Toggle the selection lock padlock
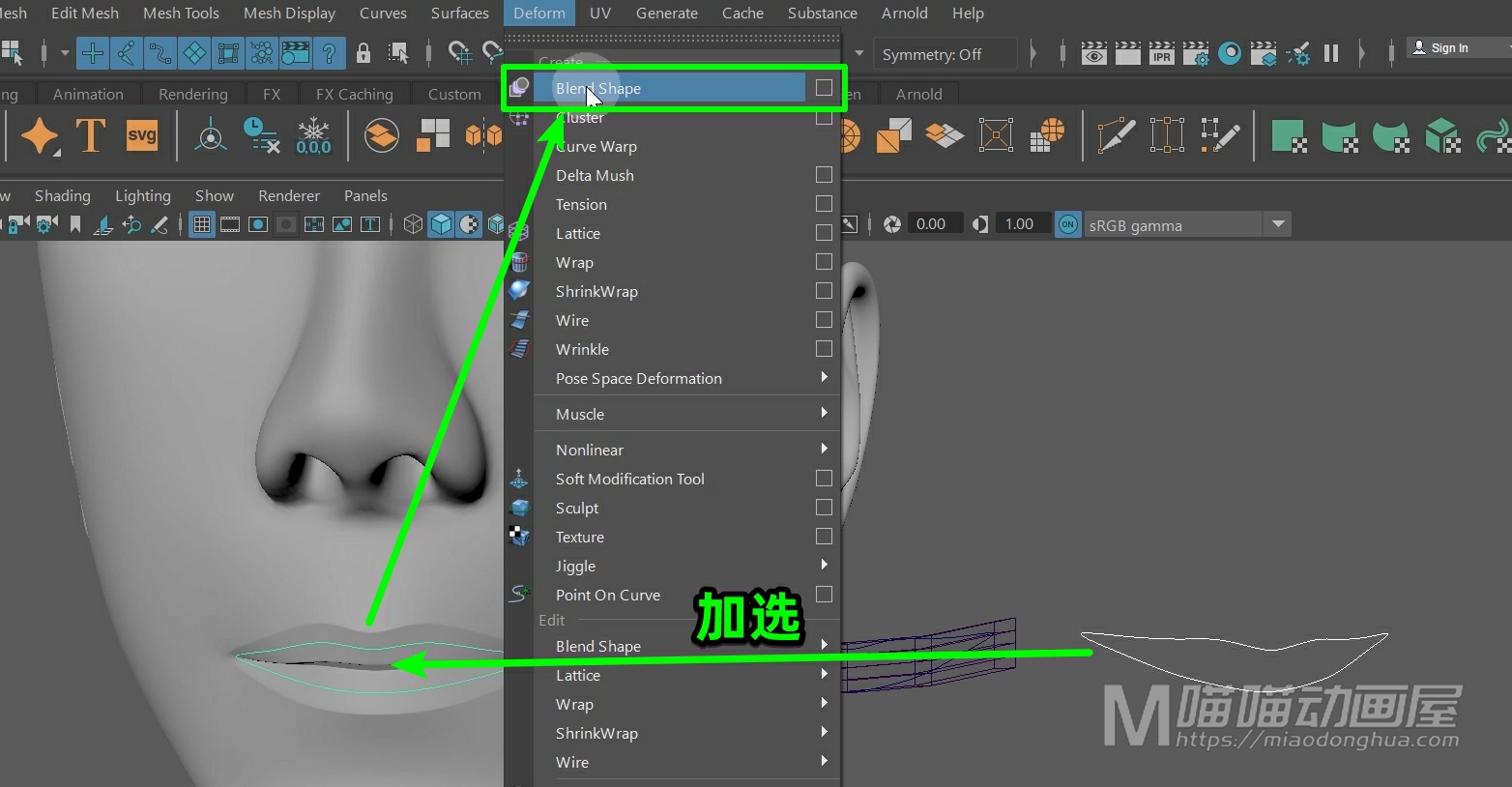This screenshot has height=787, width=1512. coord(363,53)
